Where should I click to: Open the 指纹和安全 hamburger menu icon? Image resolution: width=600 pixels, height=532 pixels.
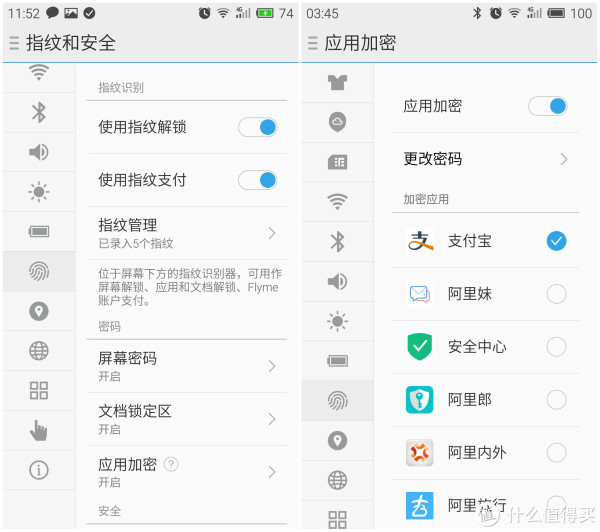click(14, 43)
